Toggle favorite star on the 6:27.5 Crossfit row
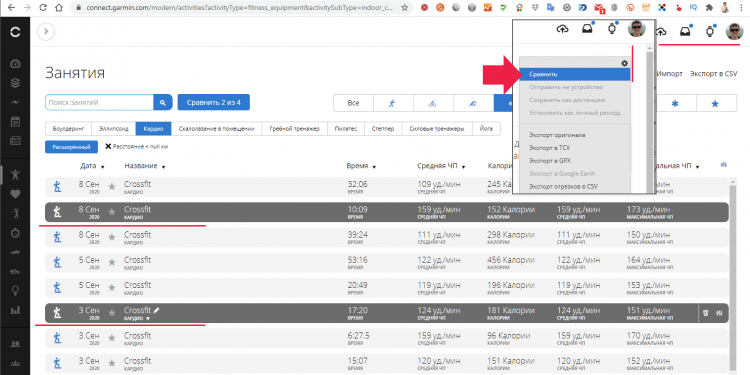The image size is (750, 375). click(x=112, y=338)
